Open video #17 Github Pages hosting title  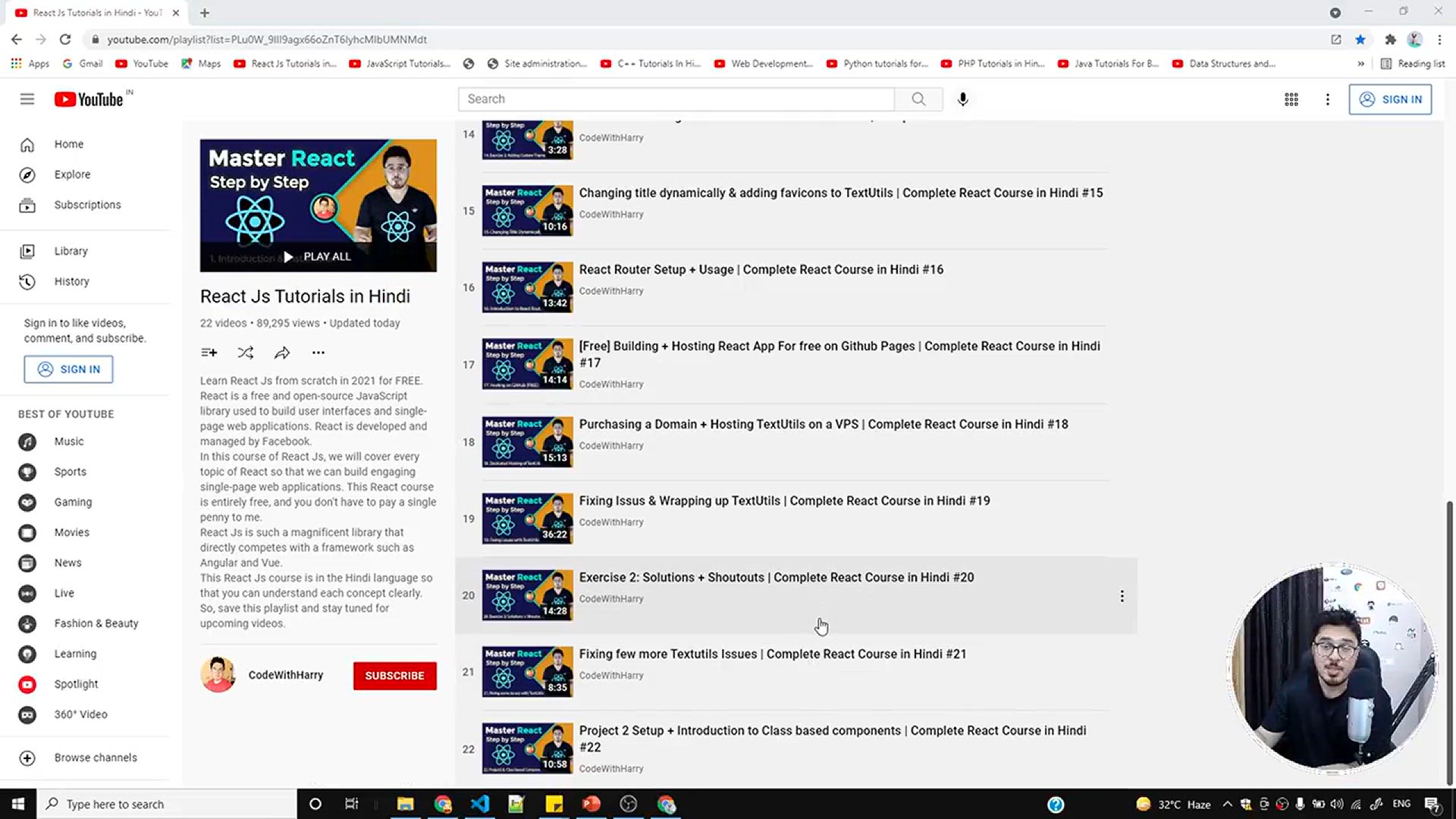click(839, 354)
